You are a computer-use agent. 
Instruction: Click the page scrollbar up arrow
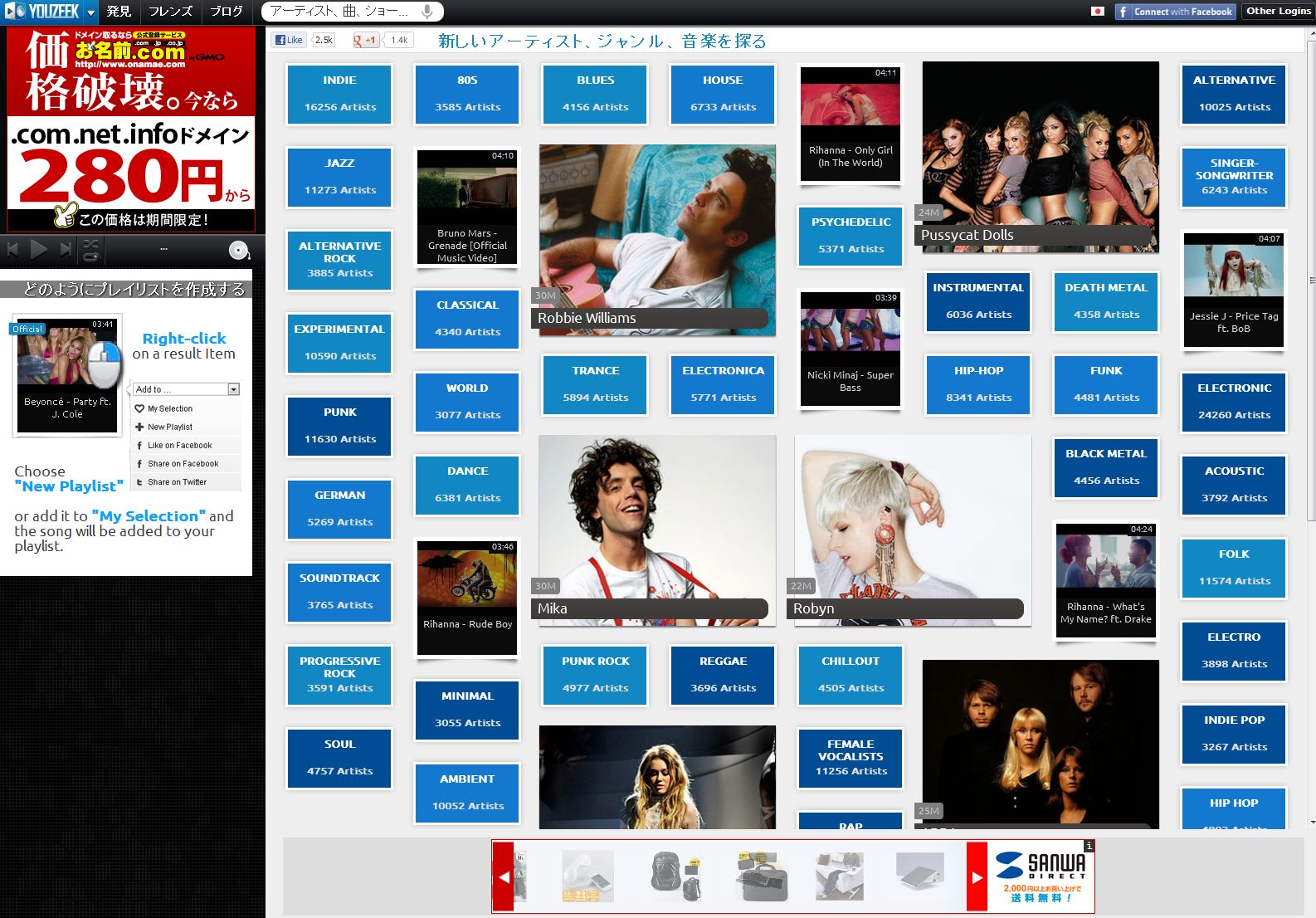pyautogui.click(x=1311, y=33)
